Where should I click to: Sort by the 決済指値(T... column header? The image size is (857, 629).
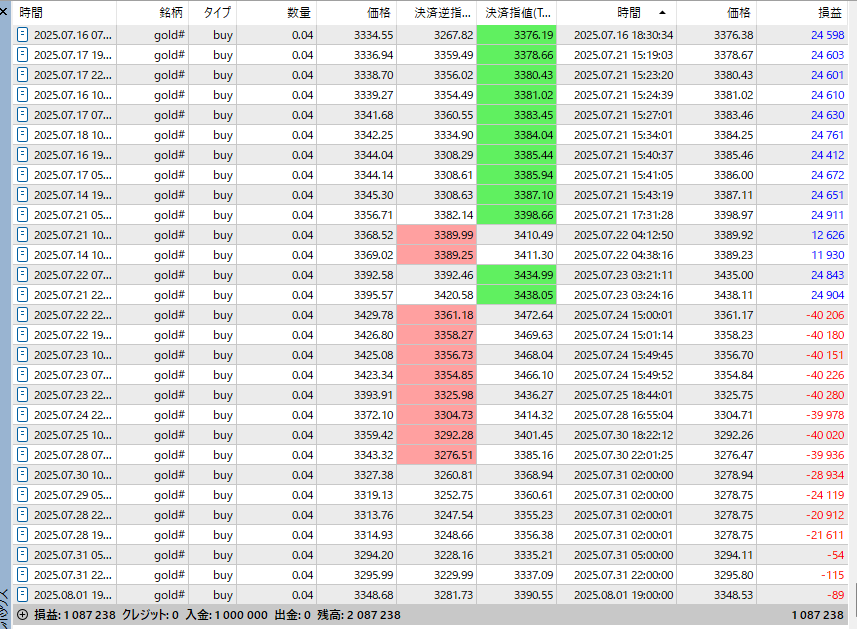coord(518,13)
